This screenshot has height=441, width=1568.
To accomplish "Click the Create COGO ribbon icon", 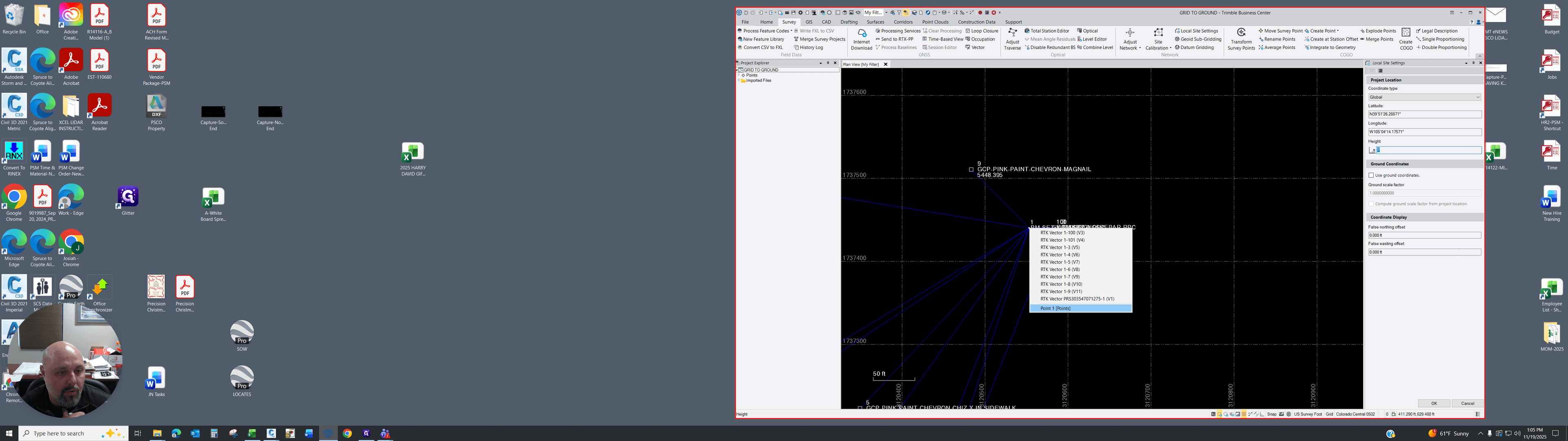I will [1406, 39].
